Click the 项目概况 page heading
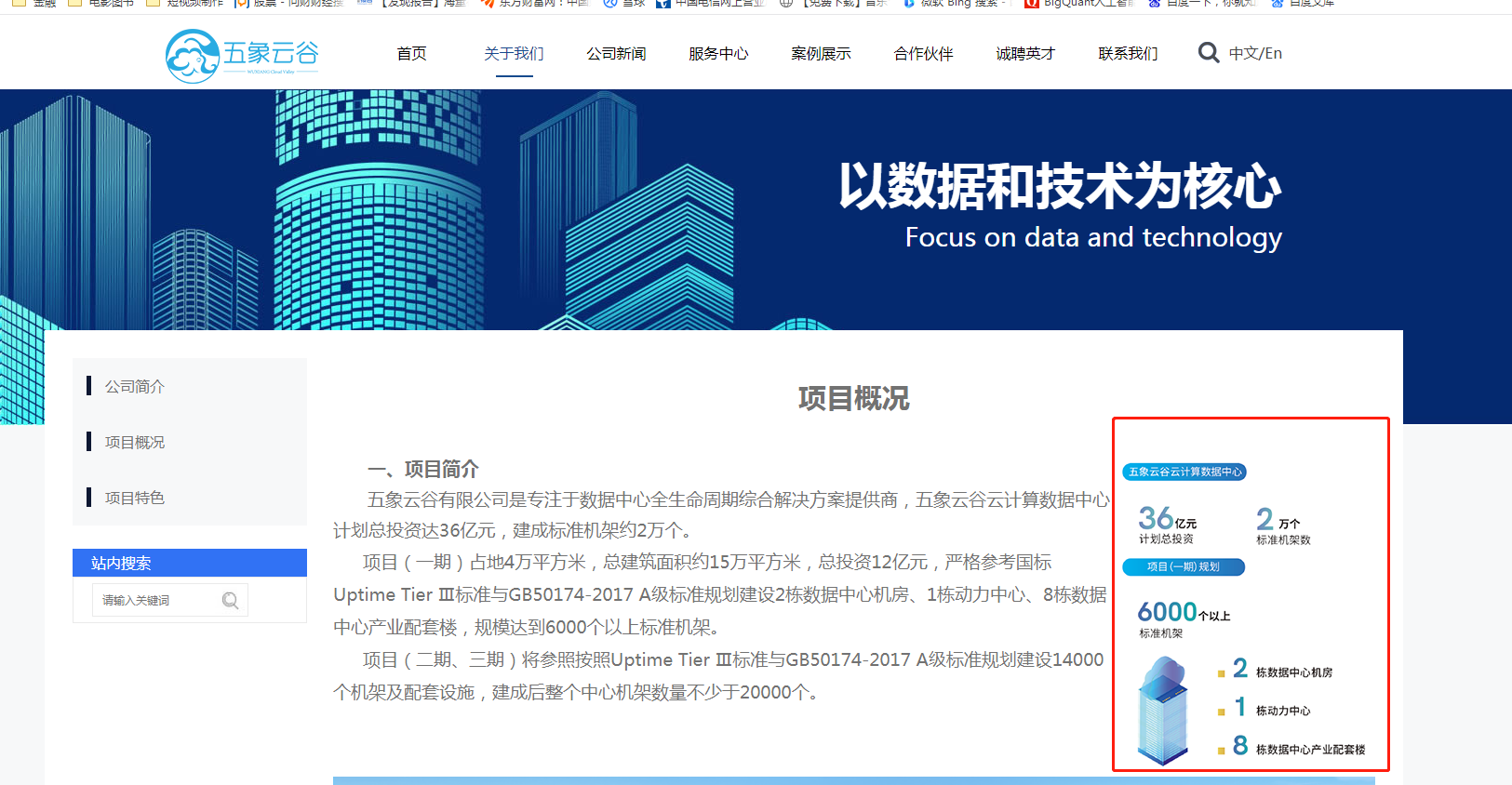1512x785 pixels. tap(854, 399)
